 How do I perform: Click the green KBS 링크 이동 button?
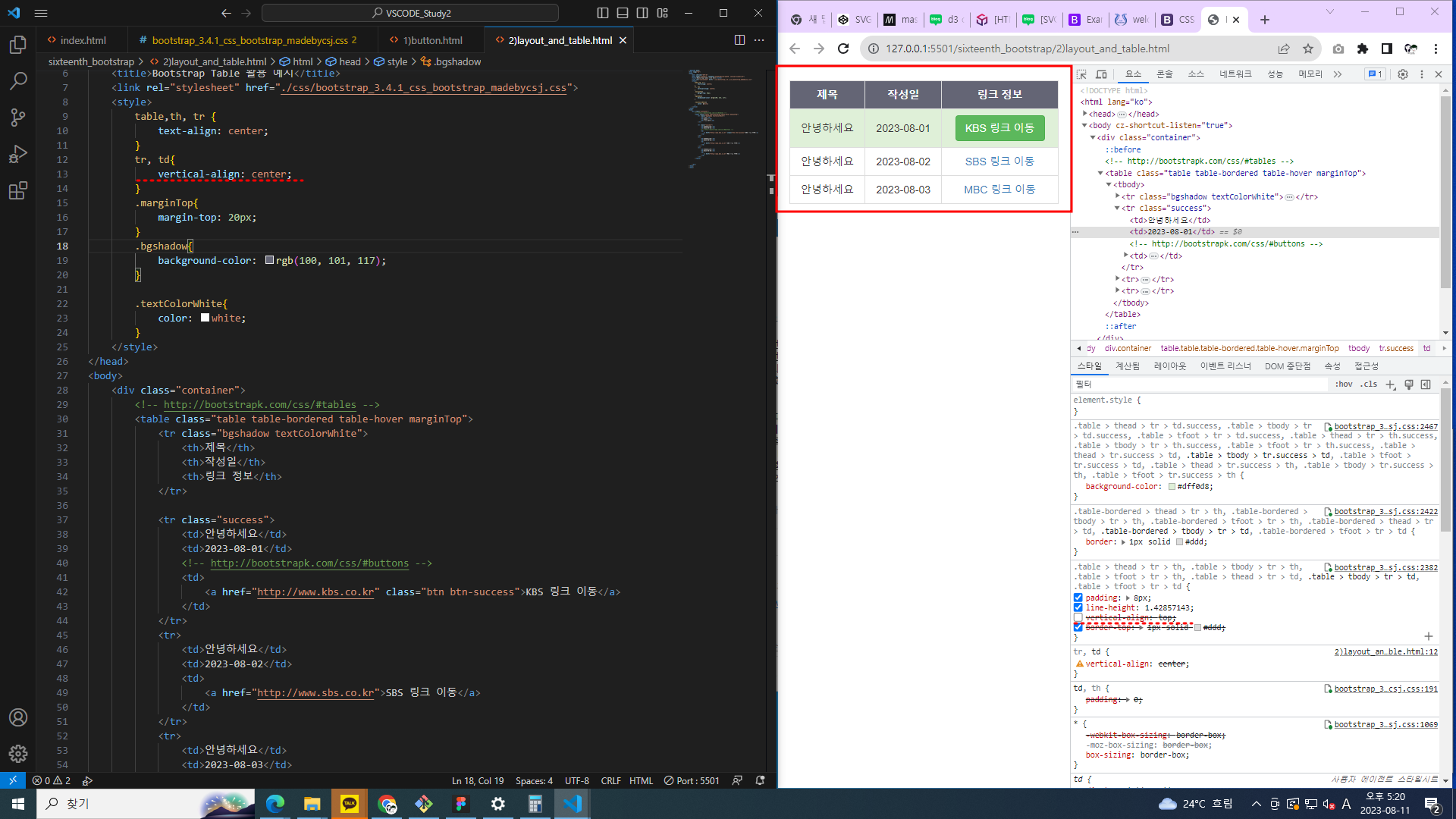tap(999, 128)
